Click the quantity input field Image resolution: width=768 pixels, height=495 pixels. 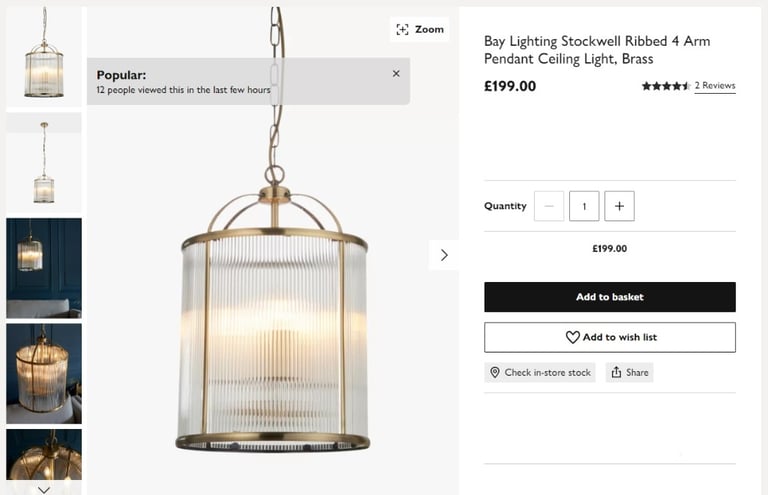pos(584,206)
